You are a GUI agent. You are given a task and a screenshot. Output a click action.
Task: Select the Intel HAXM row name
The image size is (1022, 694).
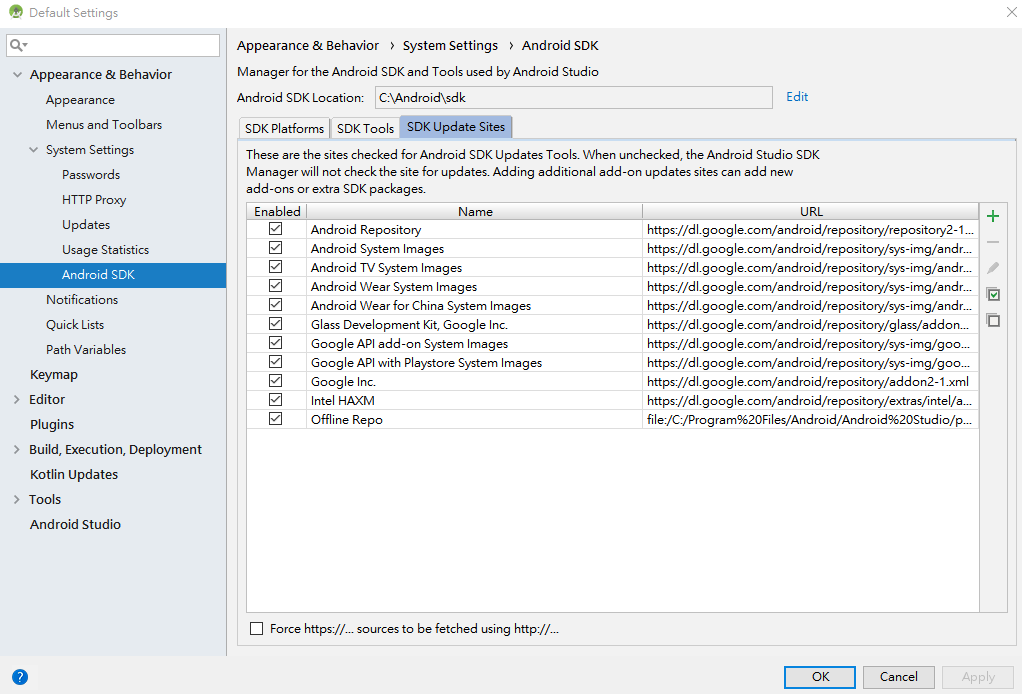pos(474,400)
